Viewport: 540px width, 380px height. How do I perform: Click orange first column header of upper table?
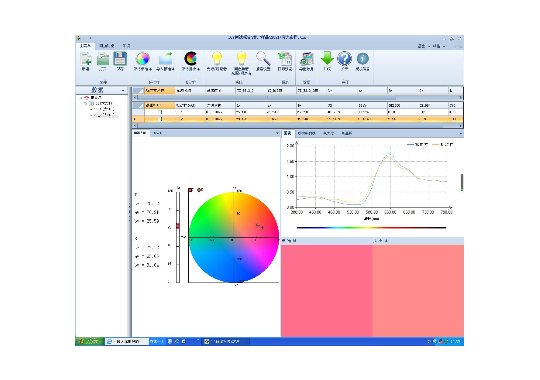159,91
